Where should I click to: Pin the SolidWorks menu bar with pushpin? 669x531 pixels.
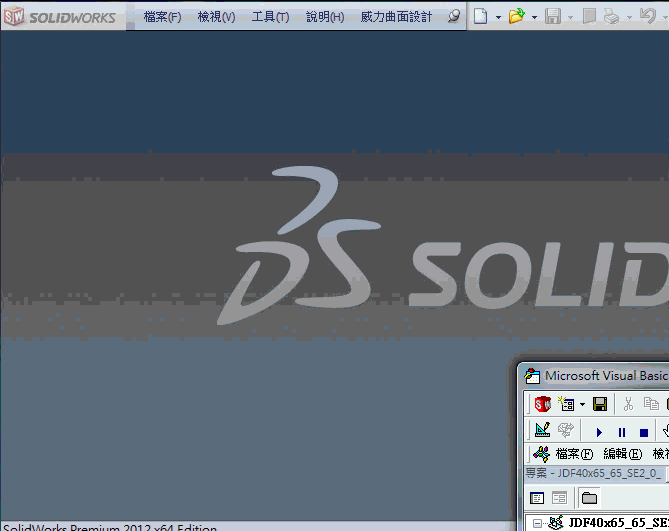[x=454, y=16]
